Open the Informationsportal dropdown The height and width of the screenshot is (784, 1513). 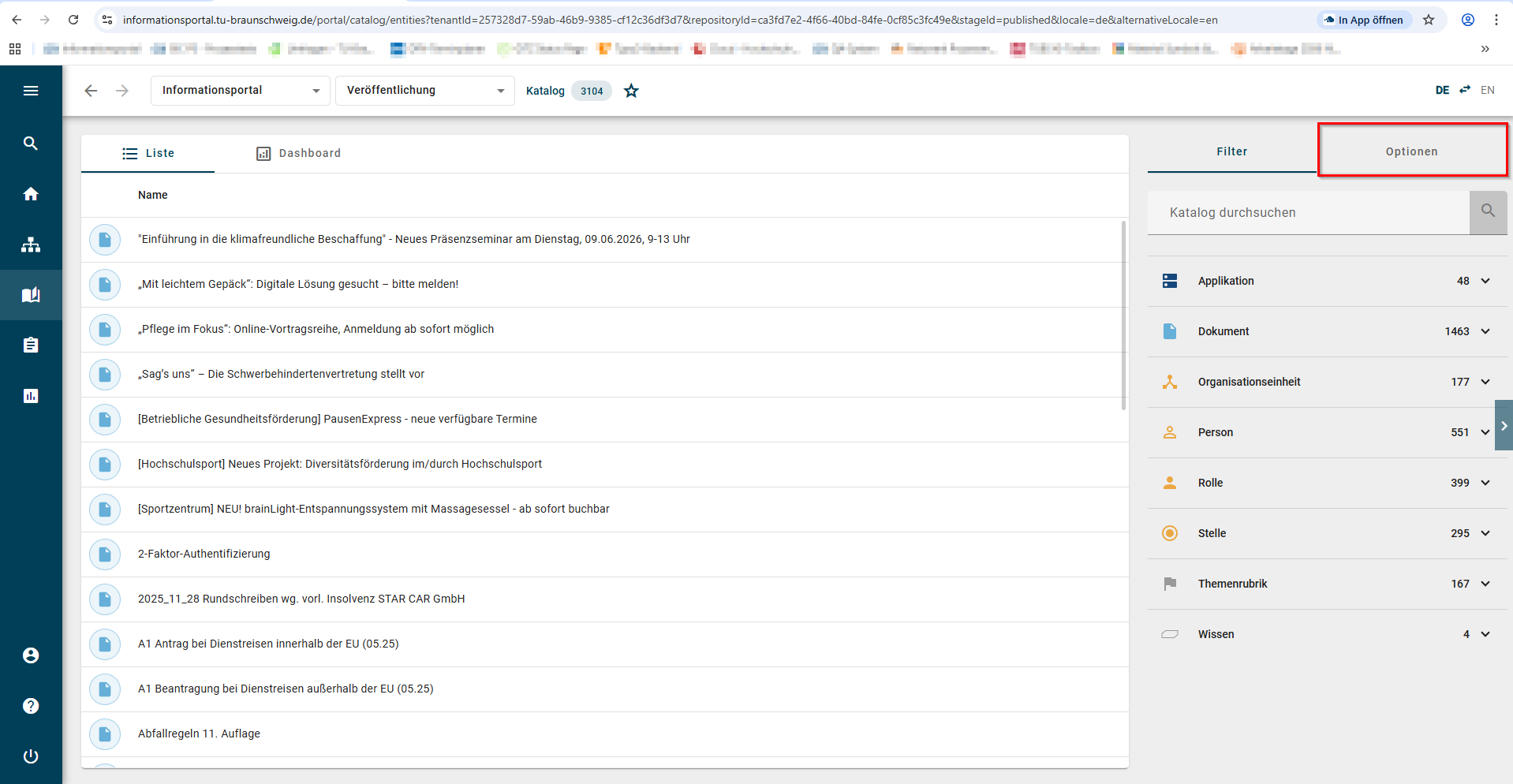(x=240, y=91)
